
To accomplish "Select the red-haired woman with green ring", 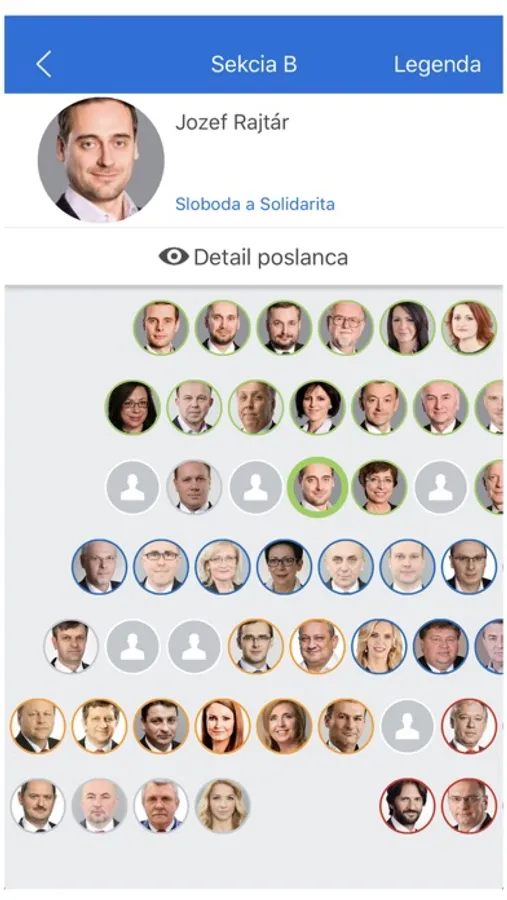I will [x=470, y=328].
